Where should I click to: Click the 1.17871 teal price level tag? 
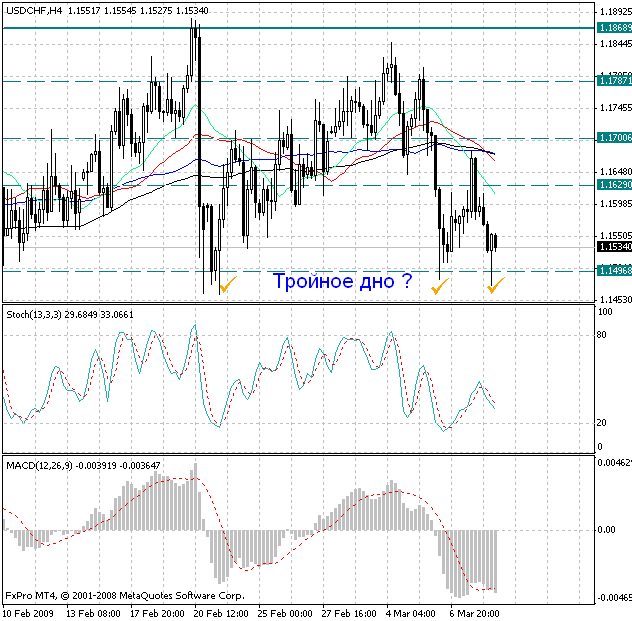pyautogui.click(x=615, y=81)
